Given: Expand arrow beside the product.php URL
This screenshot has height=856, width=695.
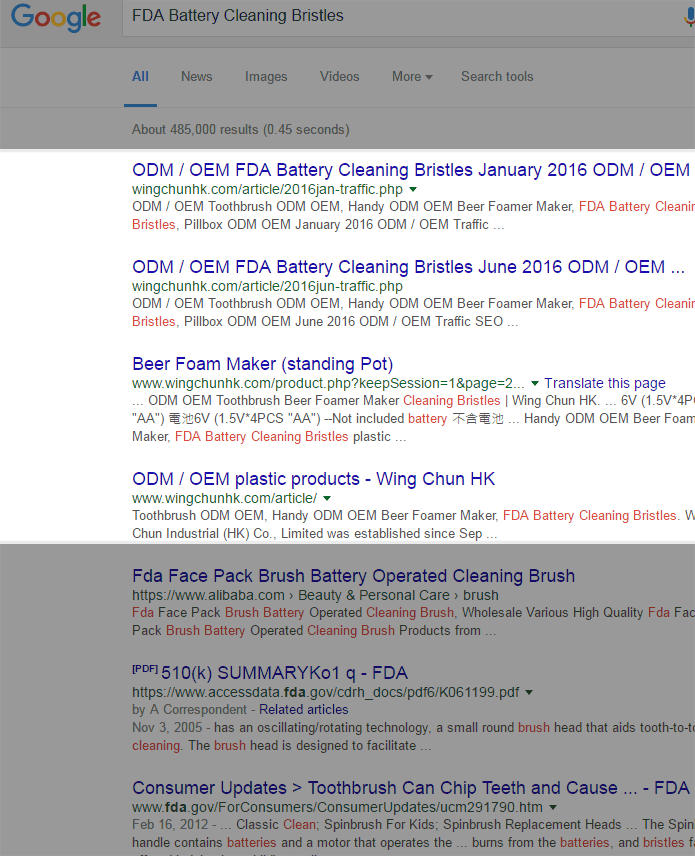Looking at the screenshot, I should click(x=535, y=383).
